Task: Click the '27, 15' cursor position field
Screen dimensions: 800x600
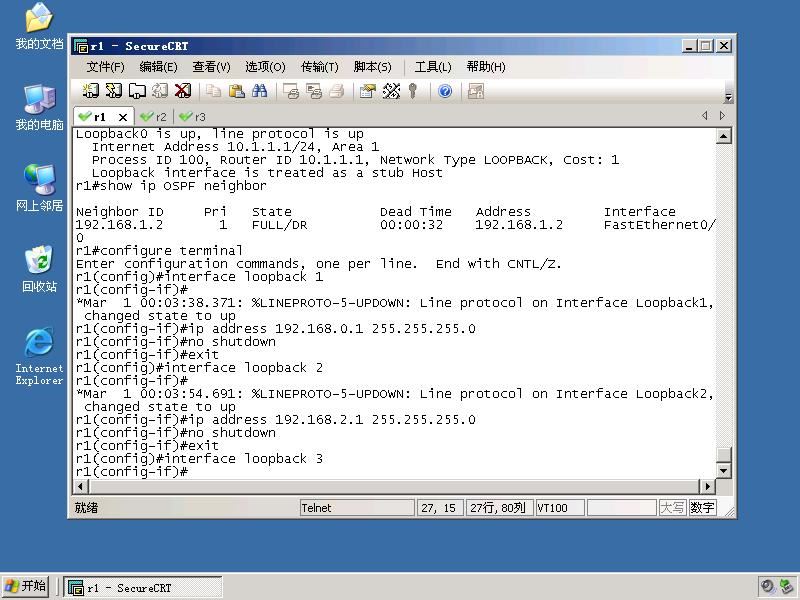Action: click(440, 508)
